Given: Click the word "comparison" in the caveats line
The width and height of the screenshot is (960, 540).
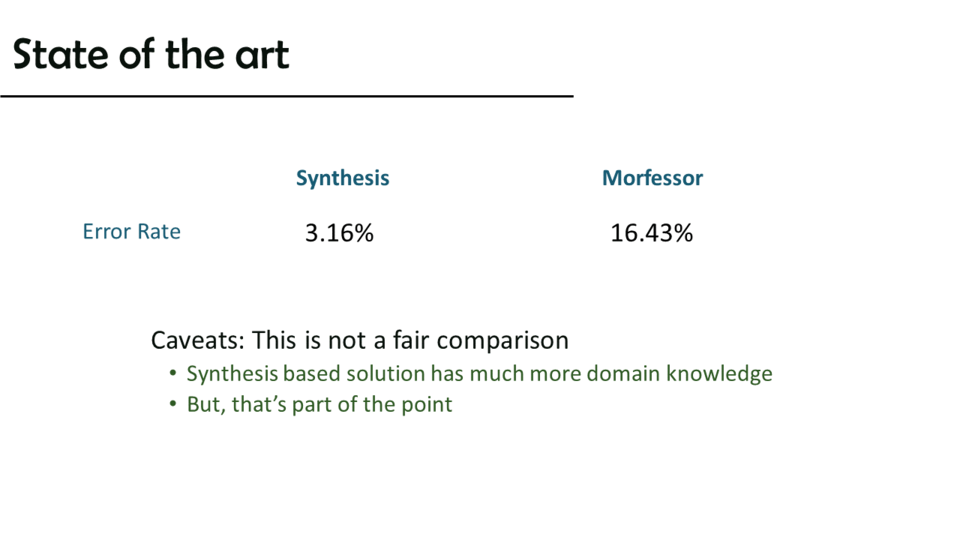Looking at the screenshot, I should pyautogui.click(x=502, y=341).
